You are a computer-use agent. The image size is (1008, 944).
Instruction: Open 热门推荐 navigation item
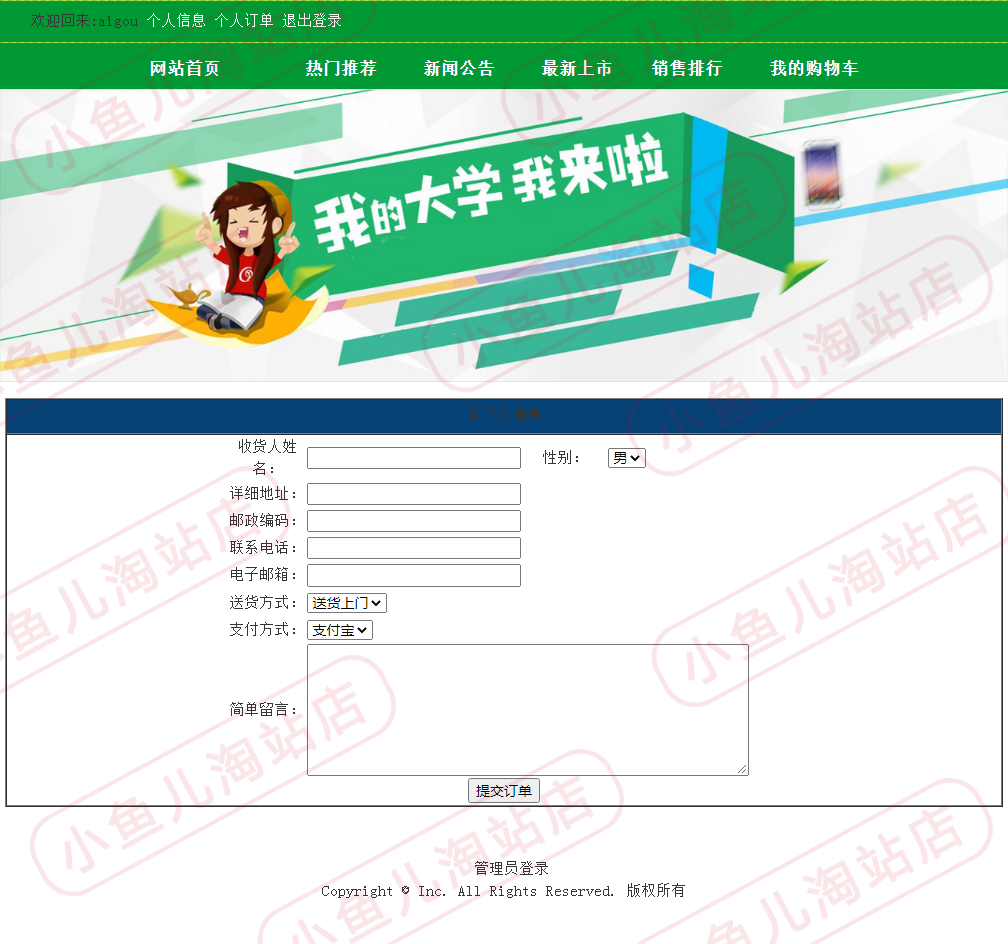(x=341, y=68)
